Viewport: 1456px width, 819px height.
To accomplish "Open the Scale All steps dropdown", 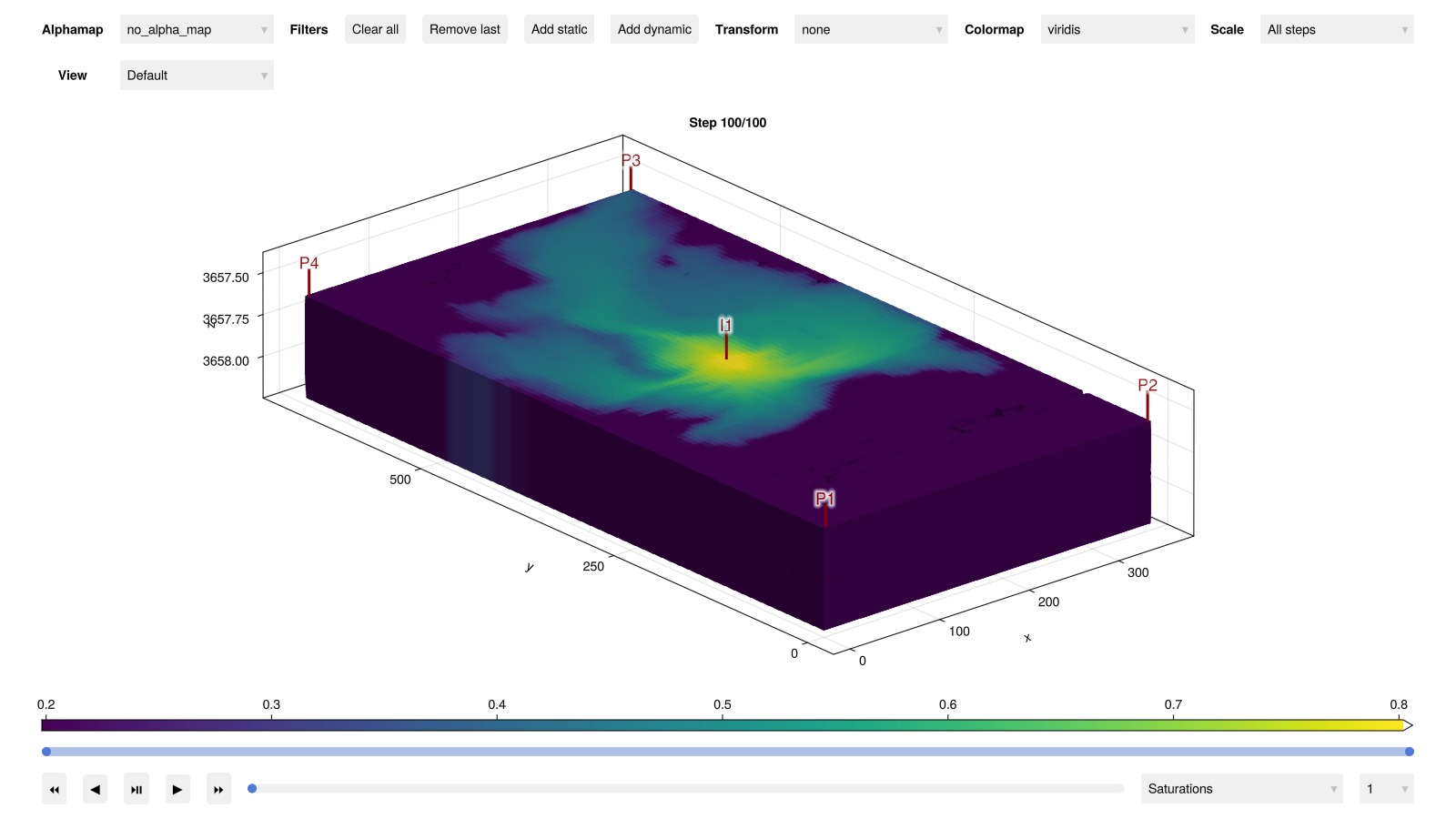I will [x=1336, y=30].
